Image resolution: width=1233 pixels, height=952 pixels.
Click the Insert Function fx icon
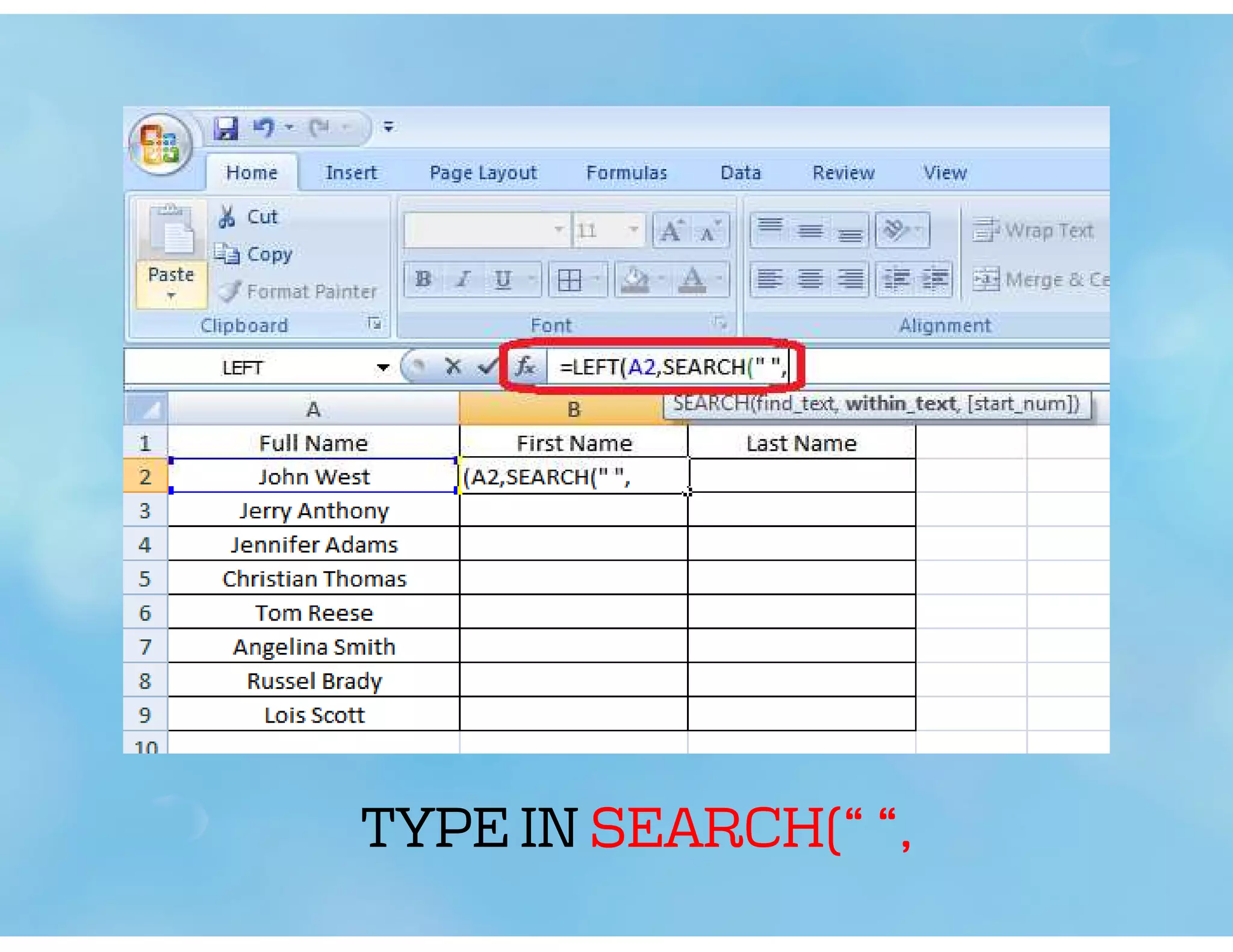coord(525,366)
